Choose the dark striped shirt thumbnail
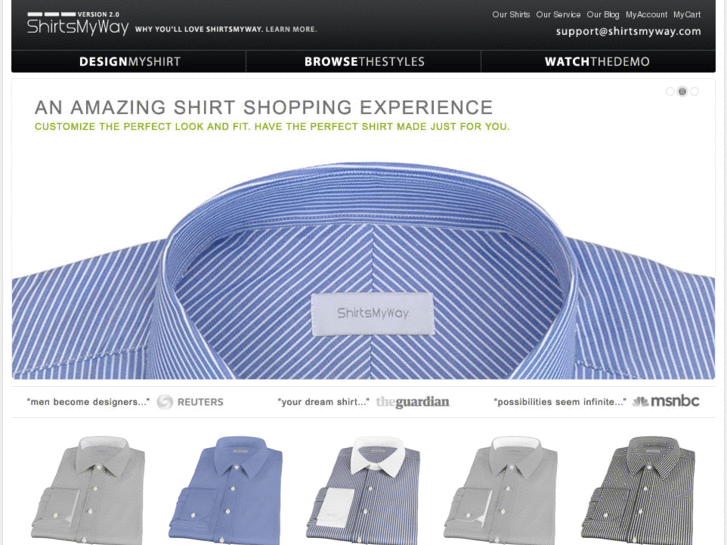Image resolution: width=727 pixels, height=545 pixels. click(638, 490)
